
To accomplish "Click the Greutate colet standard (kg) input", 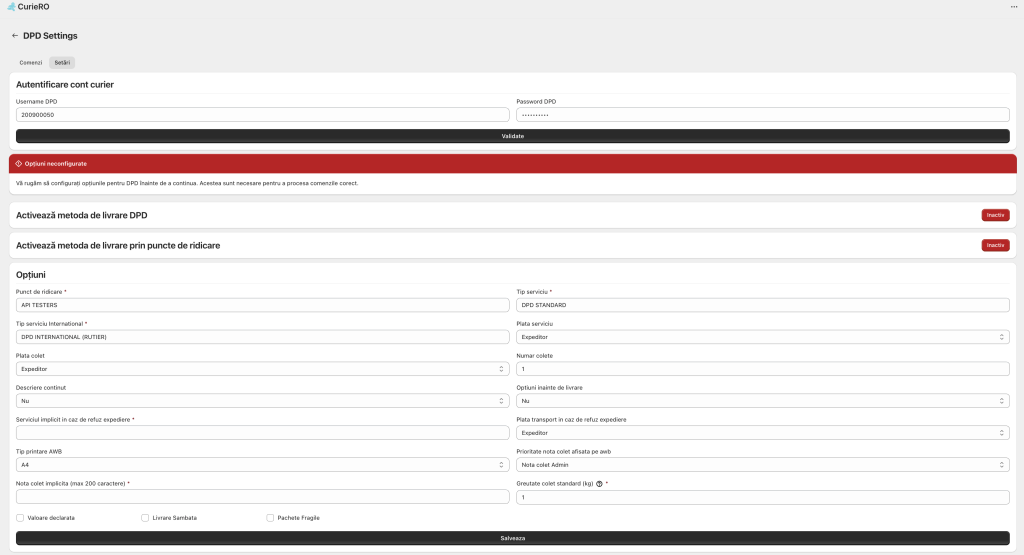I will tap(763, 497).
